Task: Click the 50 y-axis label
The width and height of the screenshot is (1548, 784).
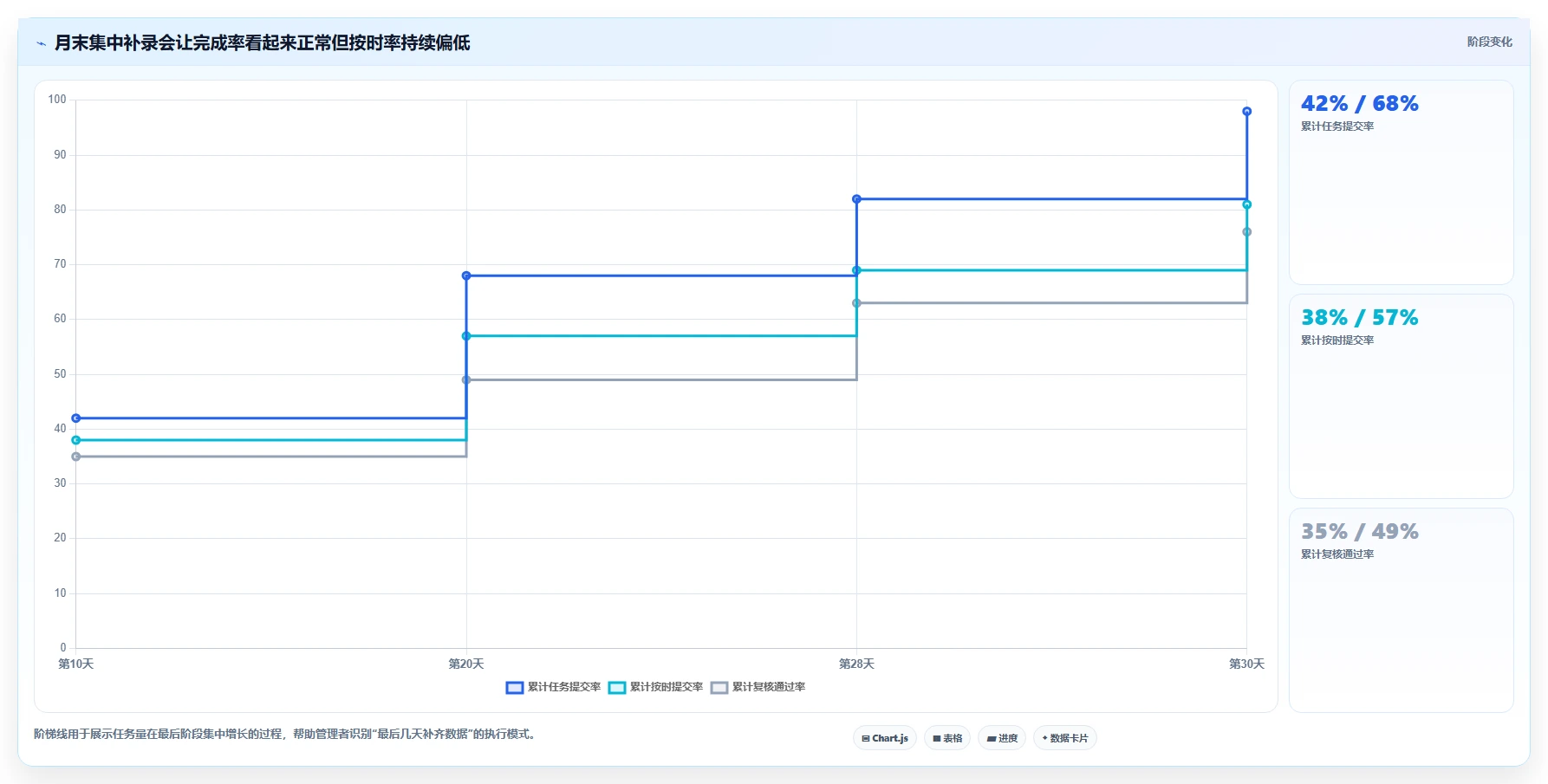Action: point(60,374)
